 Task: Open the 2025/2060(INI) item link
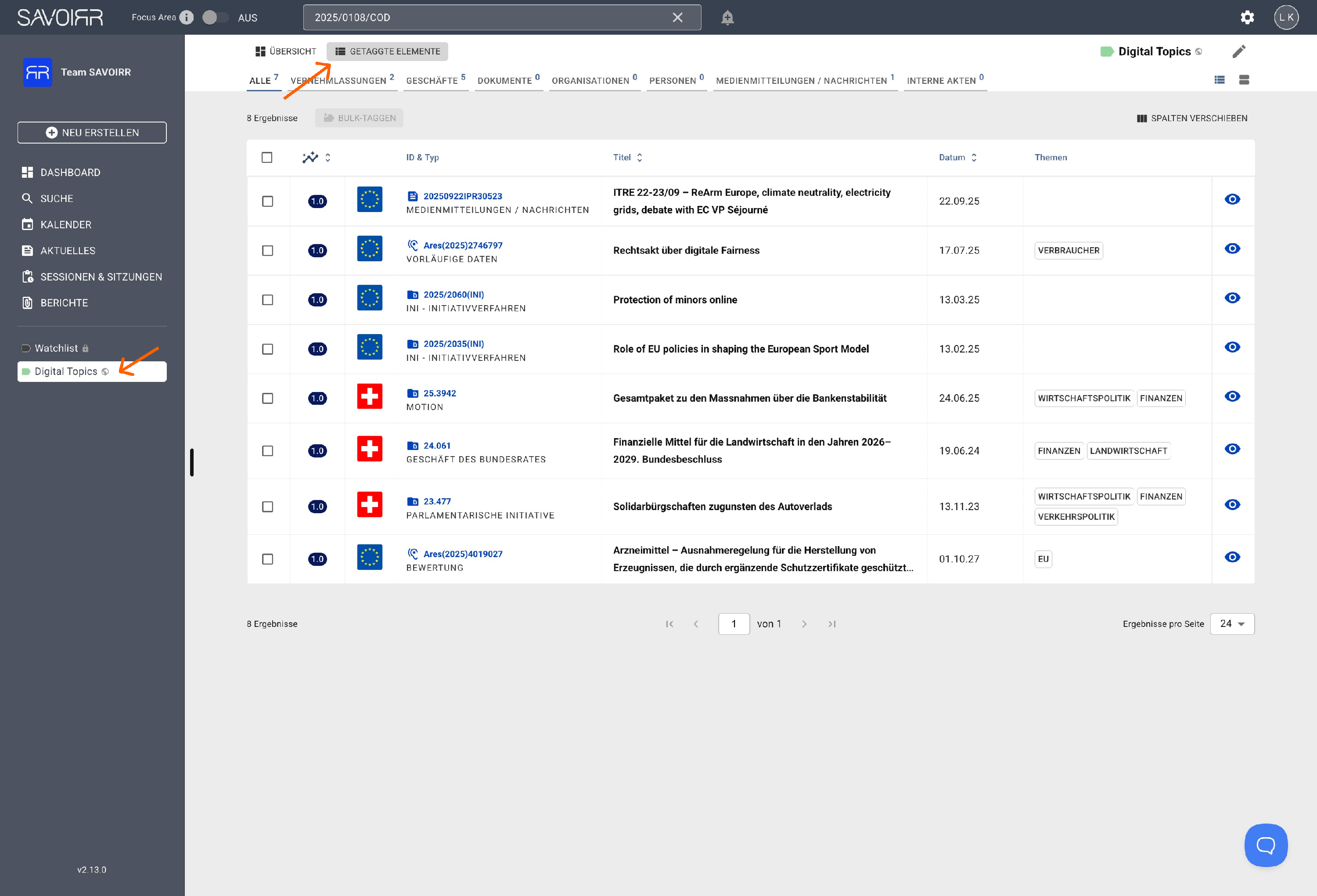pos(453,295)
